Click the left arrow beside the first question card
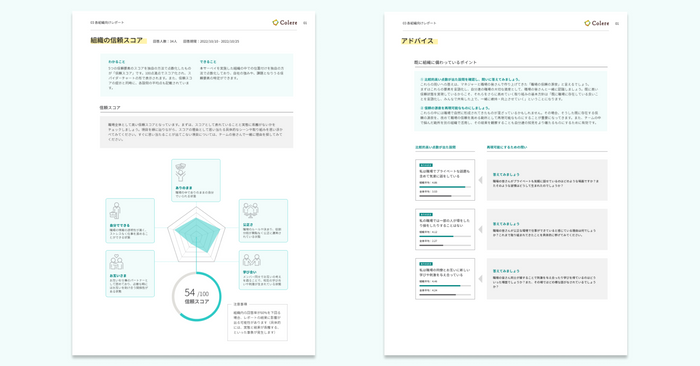 point(480,180)
